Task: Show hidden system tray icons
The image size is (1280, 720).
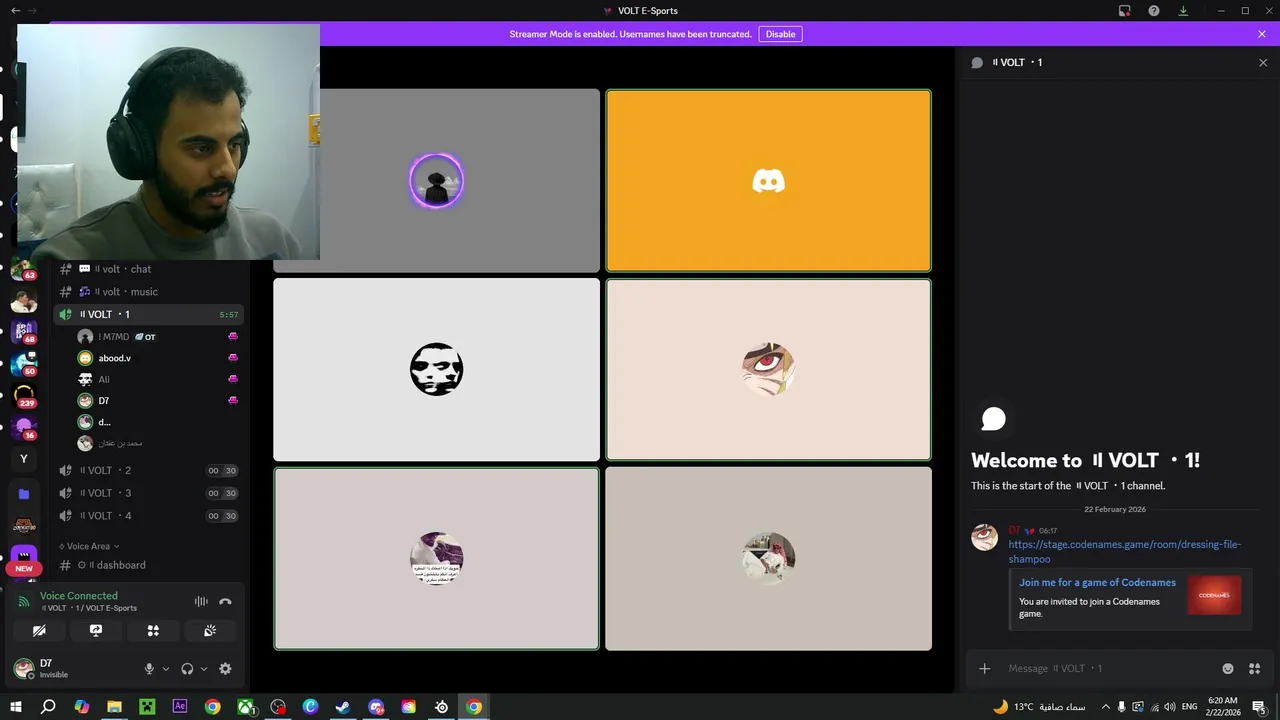Action: pyautogui.click(x=1105, y=707)
